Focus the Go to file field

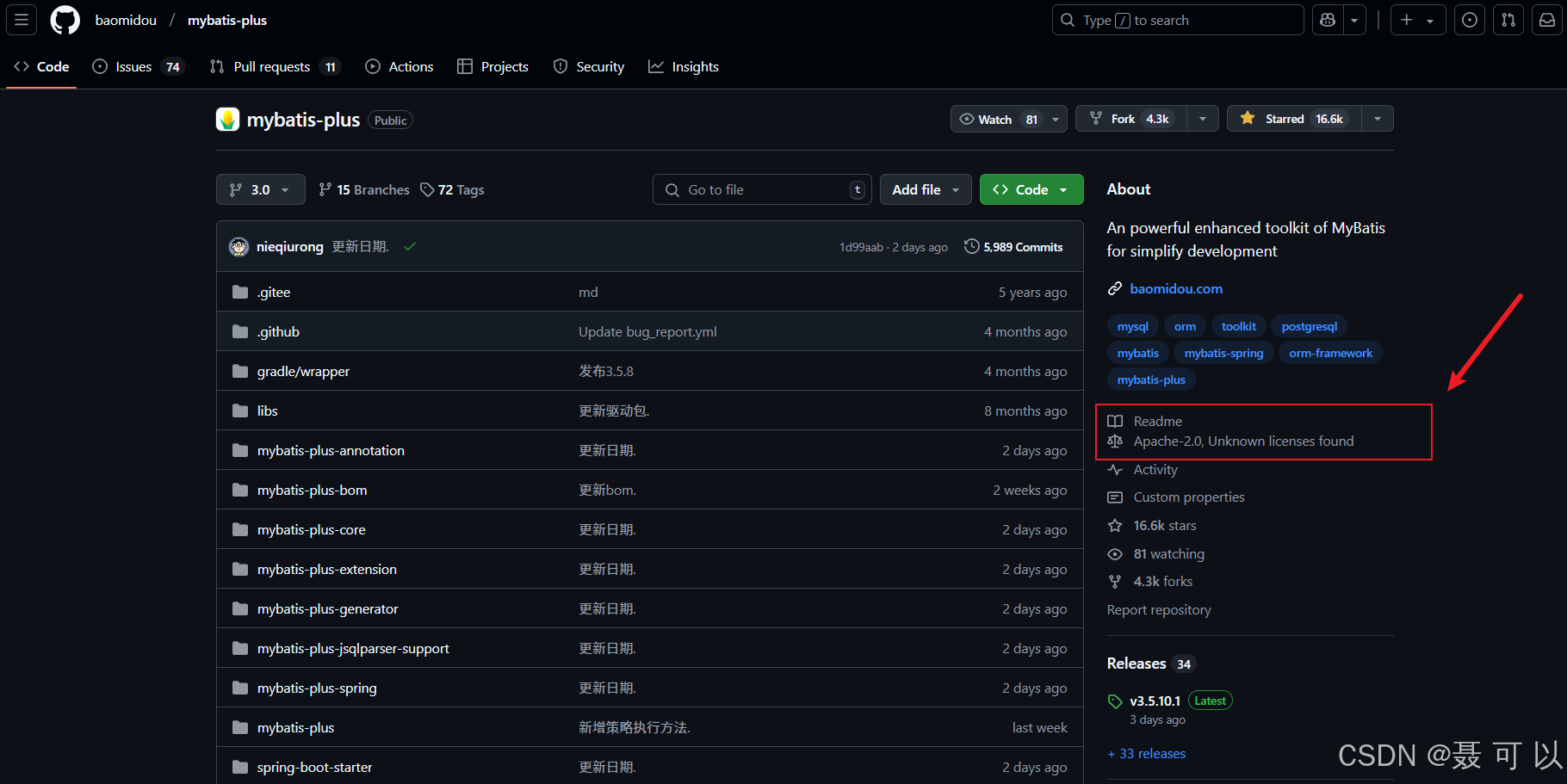(x=762, y=189)
